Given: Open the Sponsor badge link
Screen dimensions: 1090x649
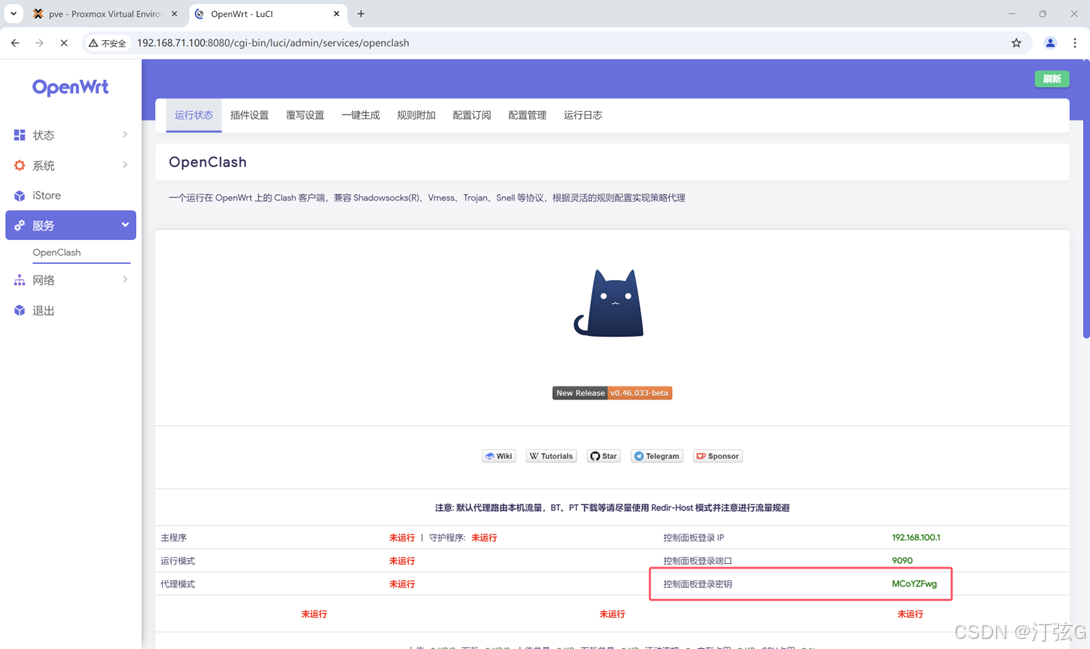Looking at the screenshot, I should coord(718,457).
